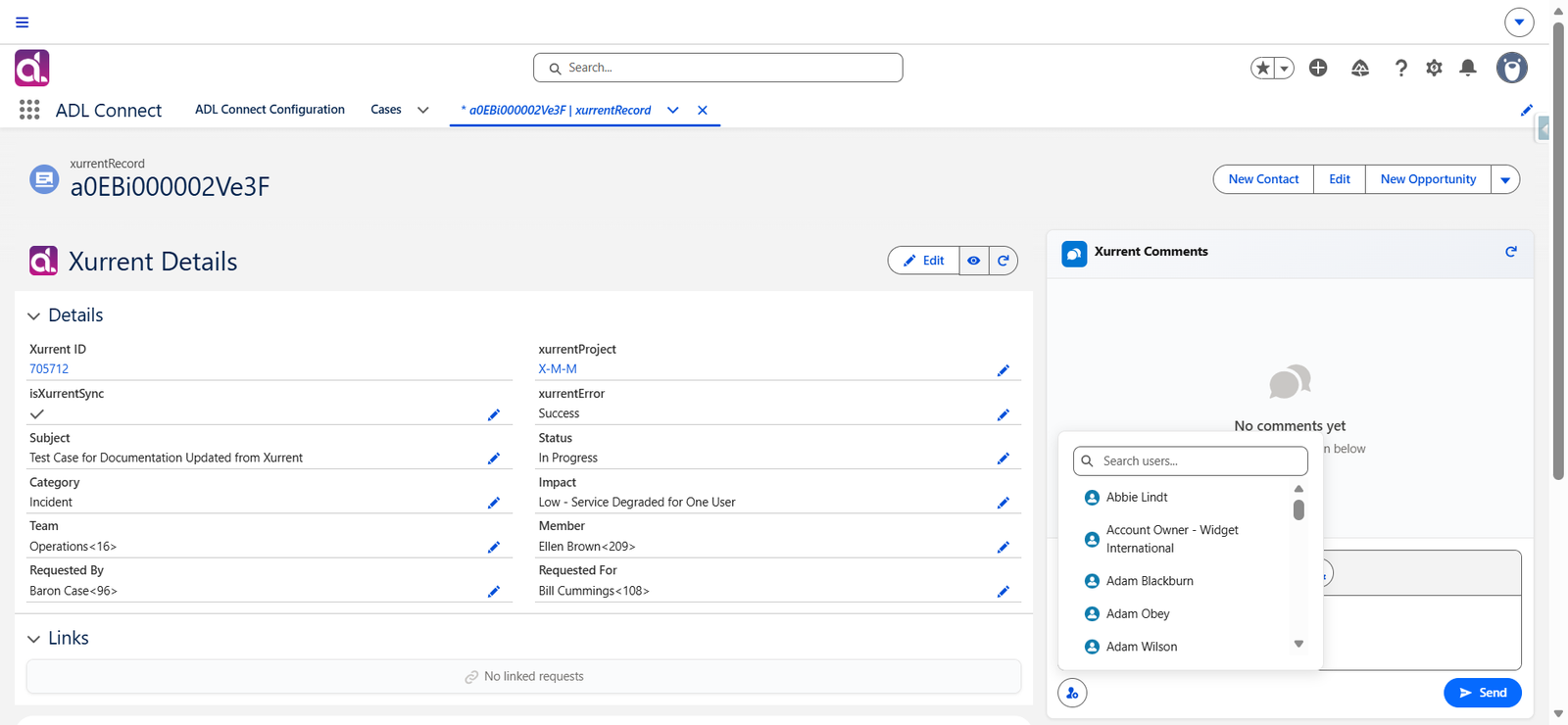Click the favorites star icon
Image resolution: width=1568 pixels, height=725 pixels.
(x=1262, y=68)
